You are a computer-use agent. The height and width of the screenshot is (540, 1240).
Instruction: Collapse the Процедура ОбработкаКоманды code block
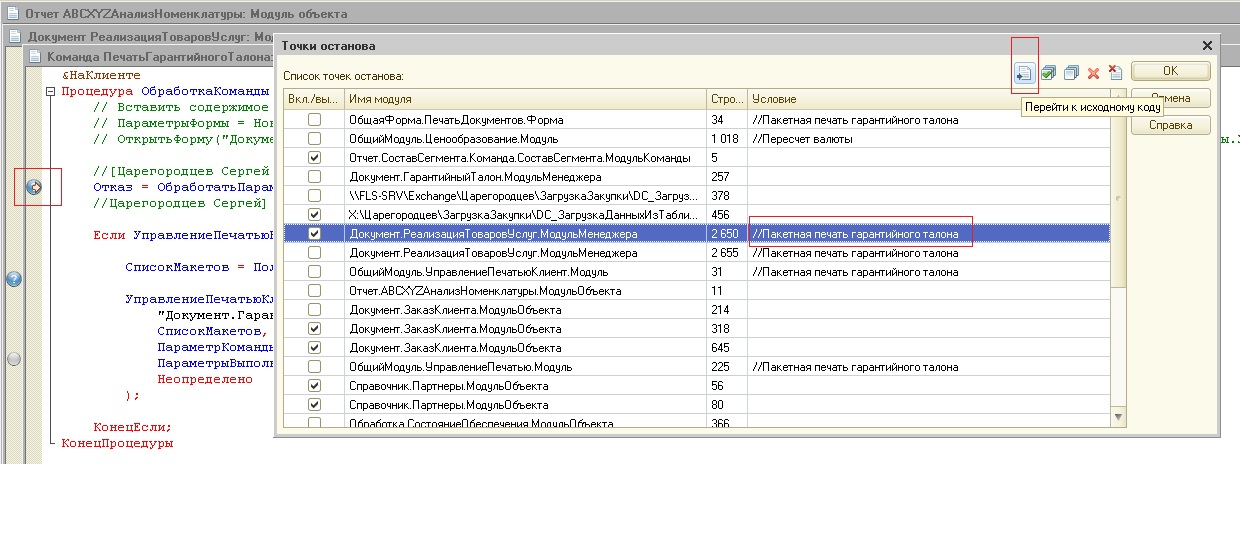click(x=52, y=91)
